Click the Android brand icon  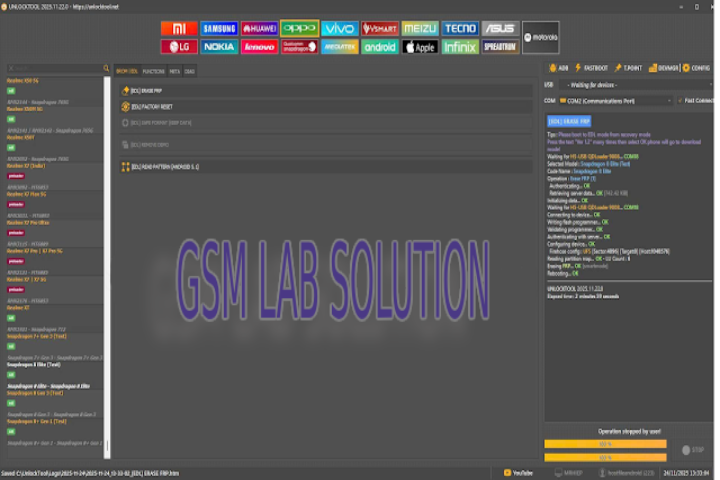click(x=380, y=46)
